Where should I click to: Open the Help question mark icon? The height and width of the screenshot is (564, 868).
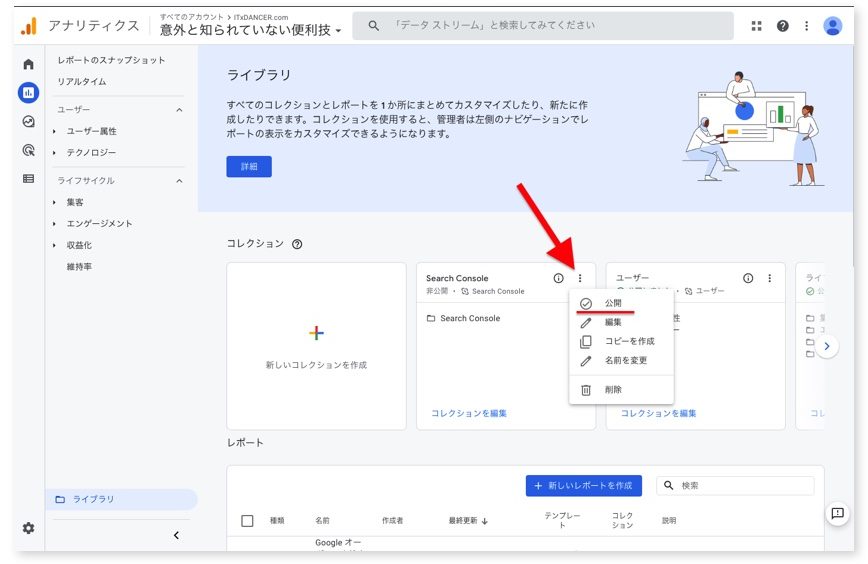[x=782, y=26]
